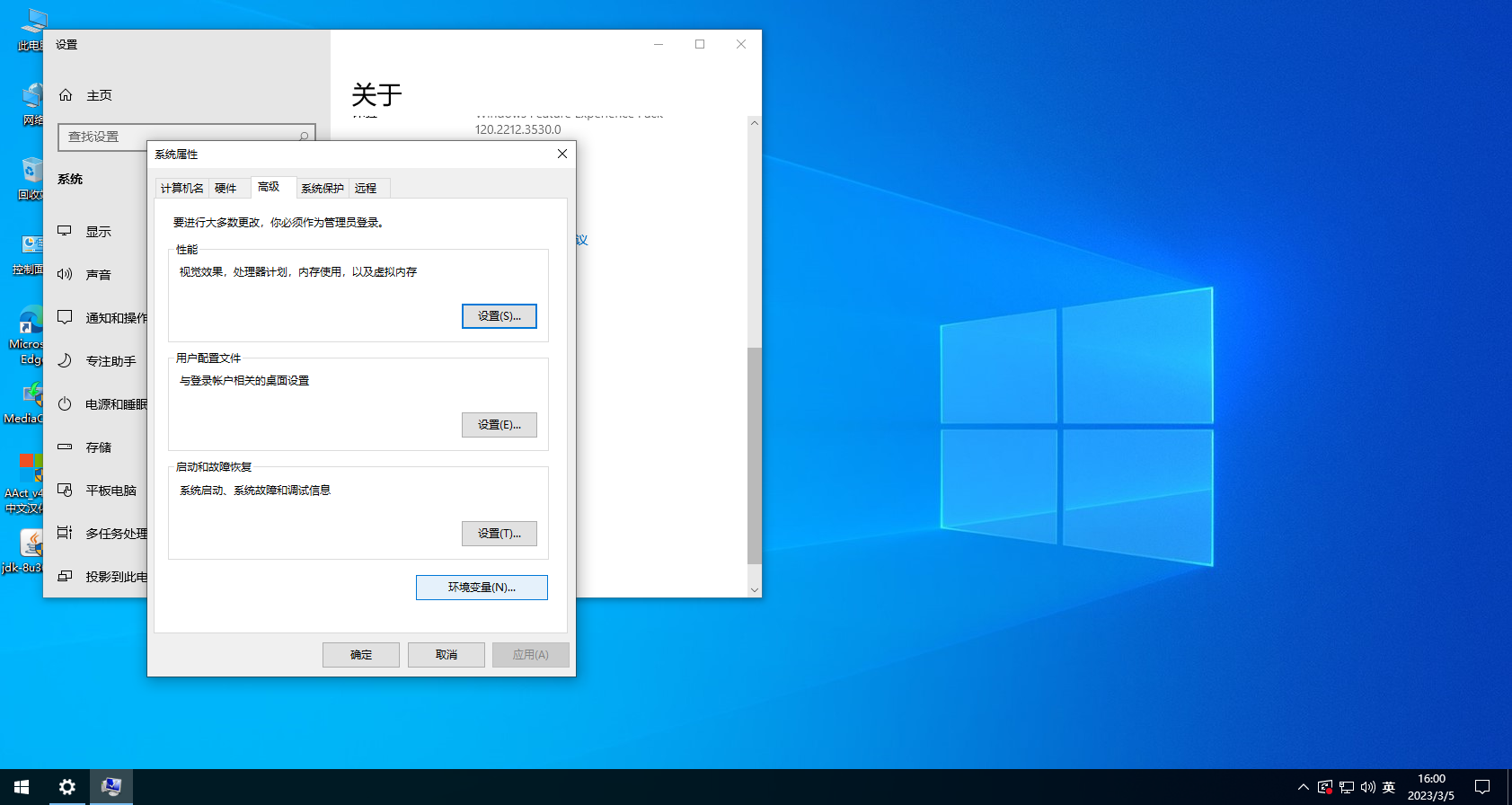This screenshot has height=805, width=1512.
Task: Click the search magnifier icon in Settings
Action: (x=304, y=137)
